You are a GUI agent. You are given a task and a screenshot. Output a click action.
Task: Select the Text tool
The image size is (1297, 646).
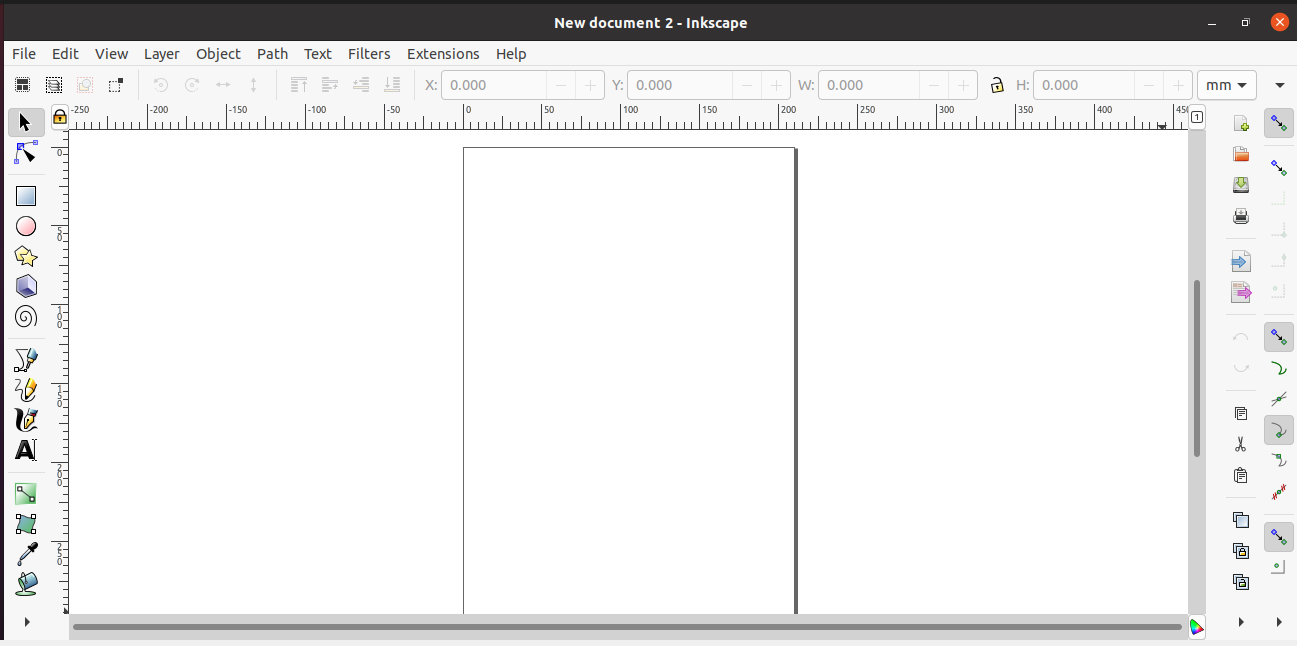tap(26, 450)
